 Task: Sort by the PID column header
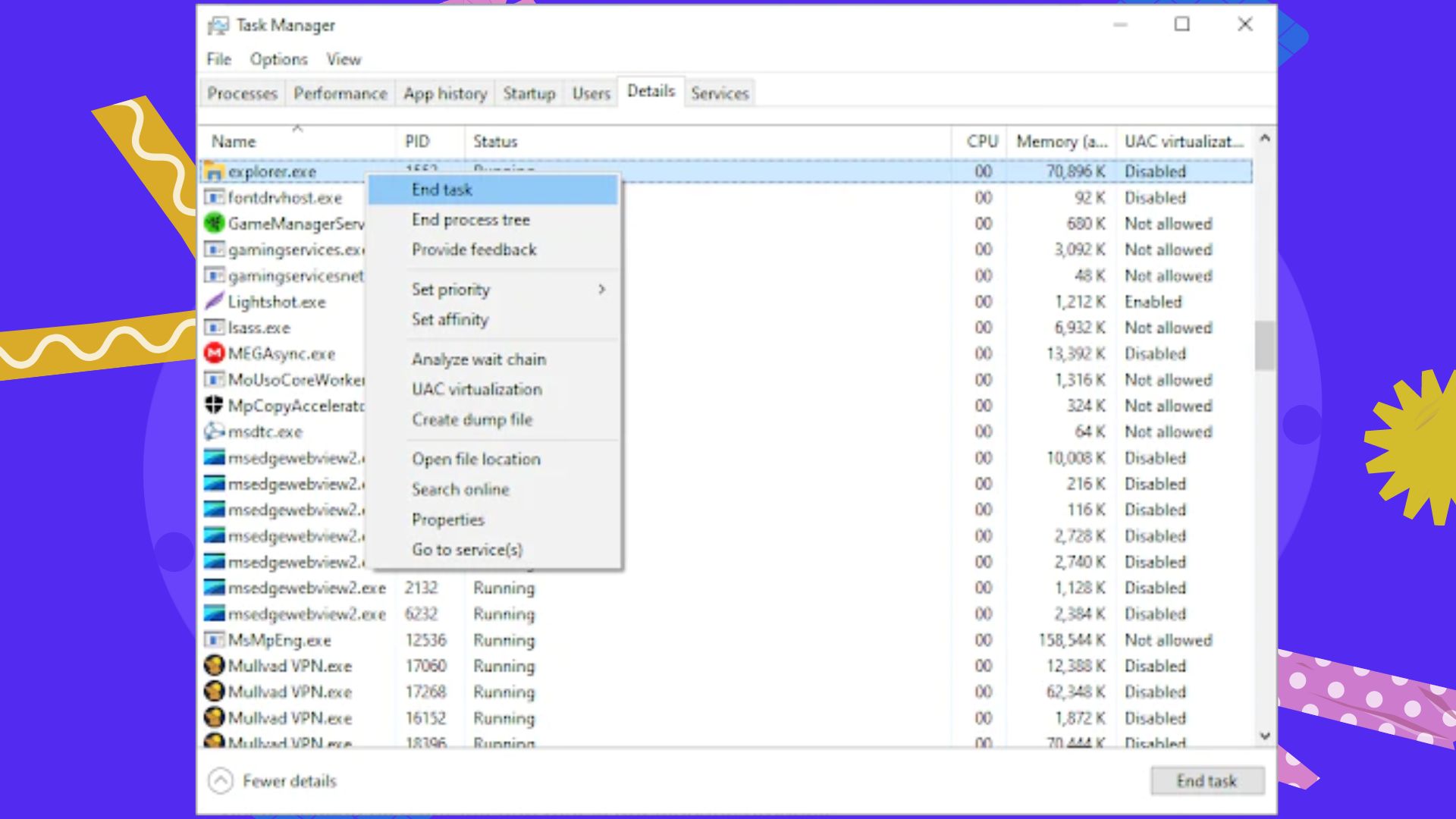coord(429,142)
